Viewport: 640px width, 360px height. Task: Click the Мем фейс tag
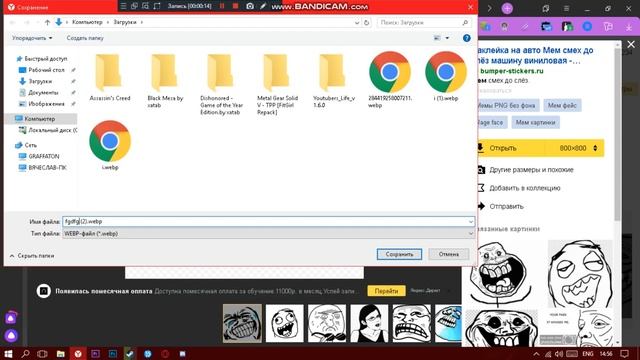pyautogui.click(x=562, y=105)
